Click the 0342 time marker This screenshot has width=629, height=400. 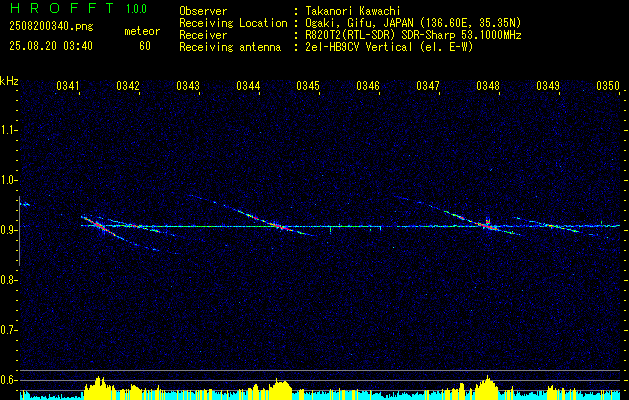click(x=128, y=86)
